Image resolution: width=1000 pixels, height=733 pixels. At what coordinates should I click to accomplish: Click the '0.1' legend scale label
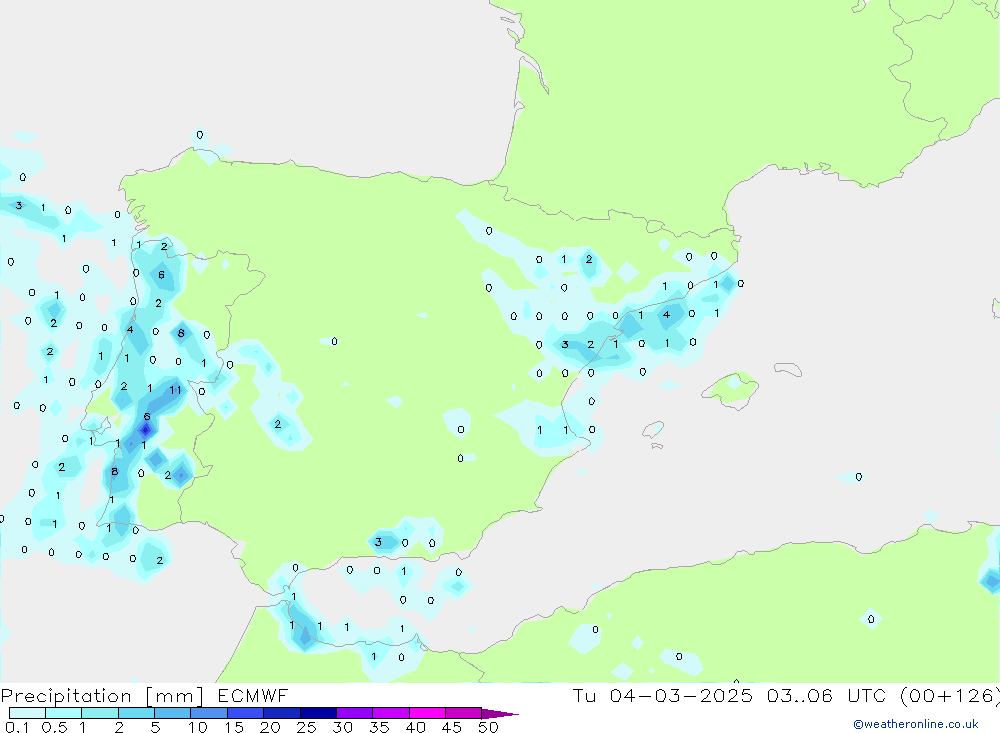click(17, 727)
